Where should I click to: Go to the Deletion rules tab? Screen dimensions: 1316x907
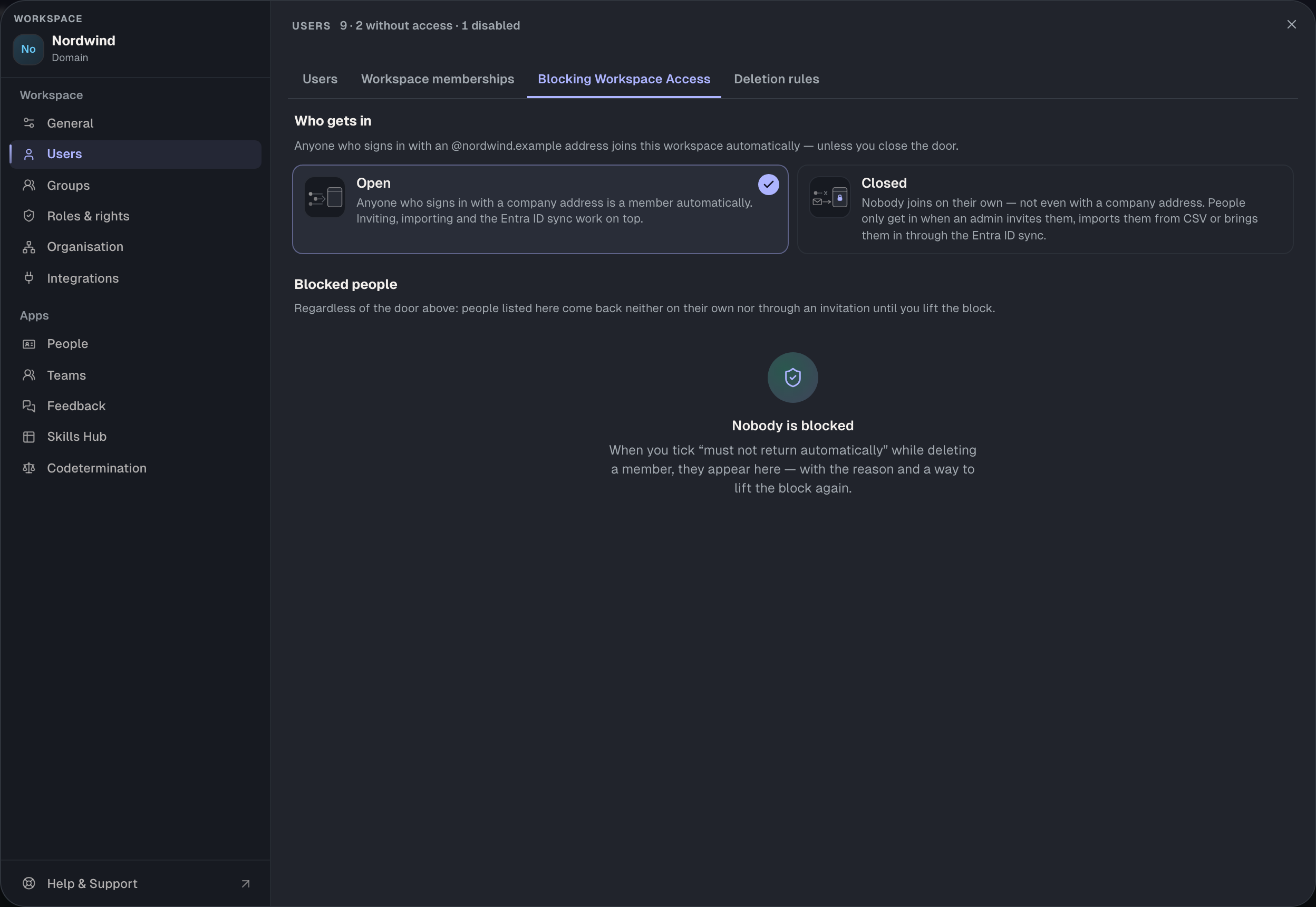click(x=776, y=79)
